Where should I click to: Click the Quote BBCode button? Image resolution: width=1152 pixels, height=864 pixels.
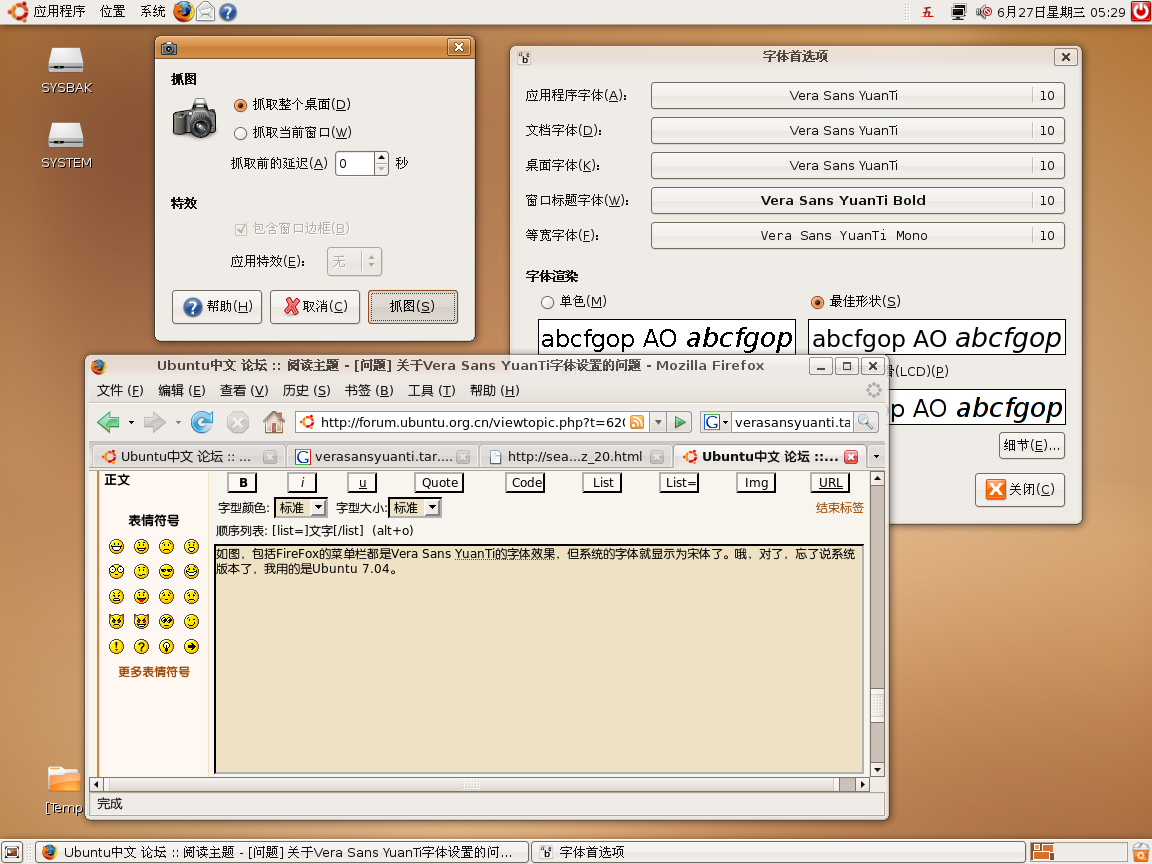[x=439, y=483]
